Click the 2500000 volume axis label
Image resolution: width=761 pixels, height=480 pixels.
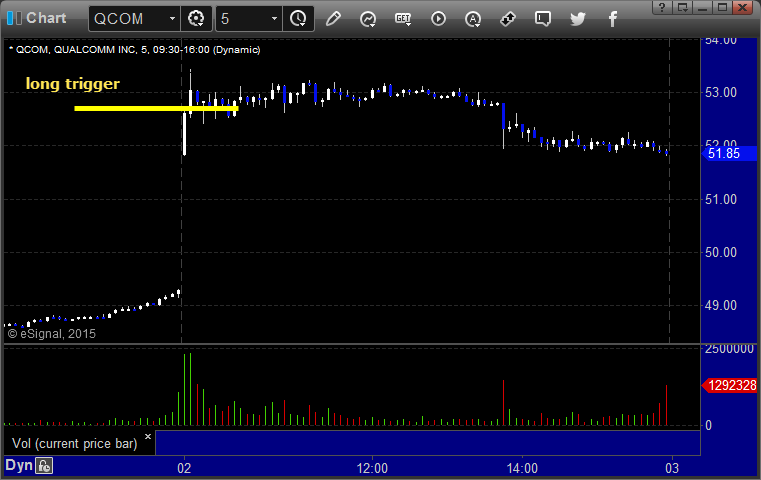click(729, 348)
